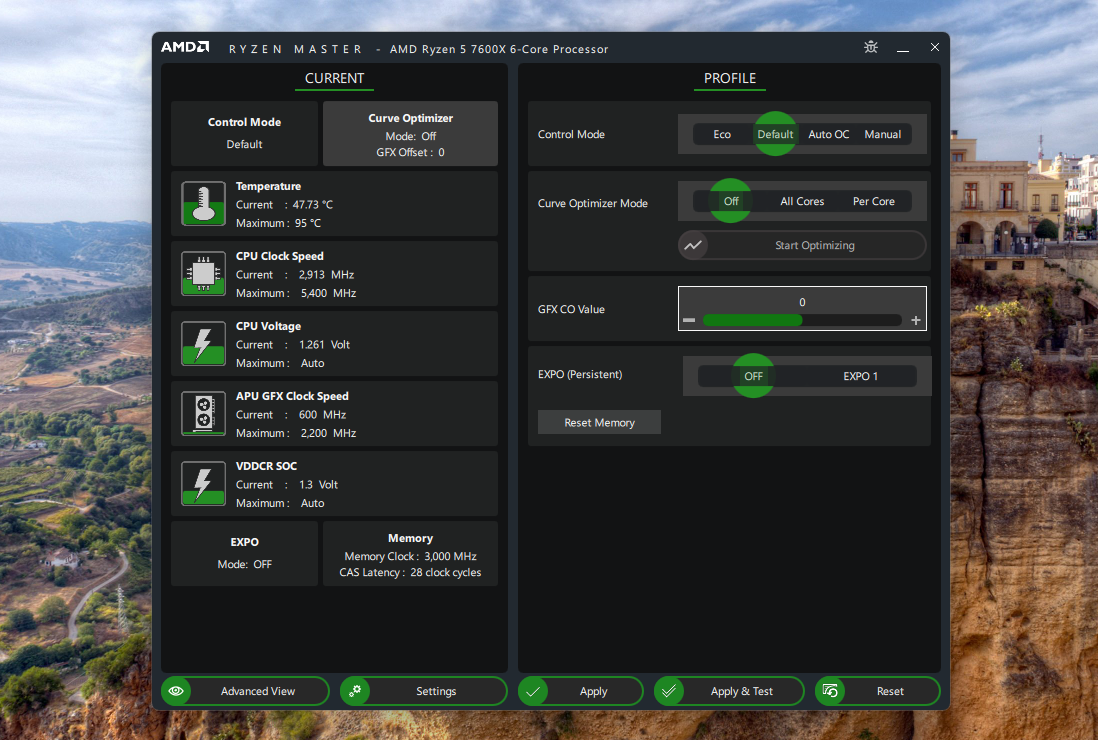1098x740 pixels.
Task: Open Settings
Action: [x=424, y=691]
